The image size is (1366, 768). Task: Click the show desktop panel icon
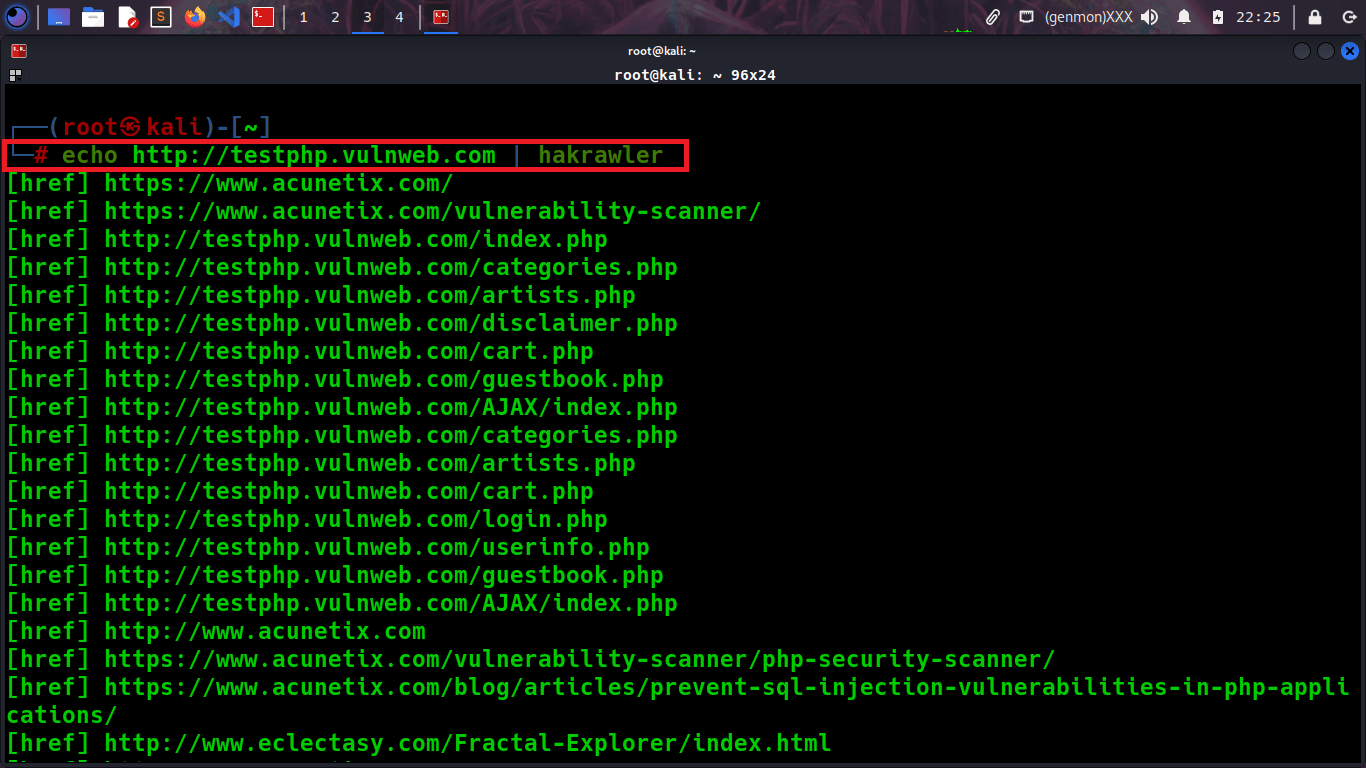click(x=59, y=17)
